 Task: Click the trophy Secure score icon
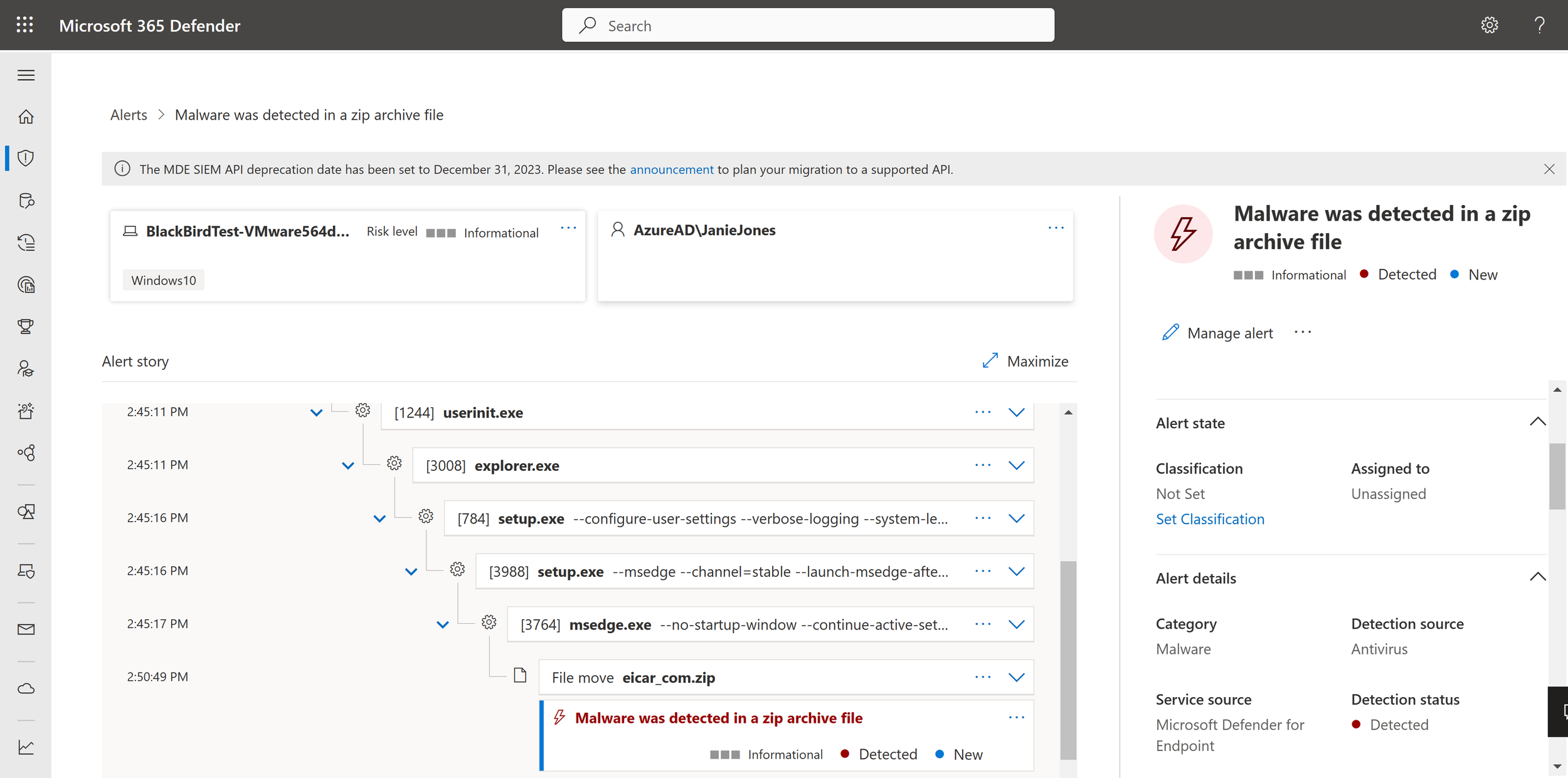26,326
